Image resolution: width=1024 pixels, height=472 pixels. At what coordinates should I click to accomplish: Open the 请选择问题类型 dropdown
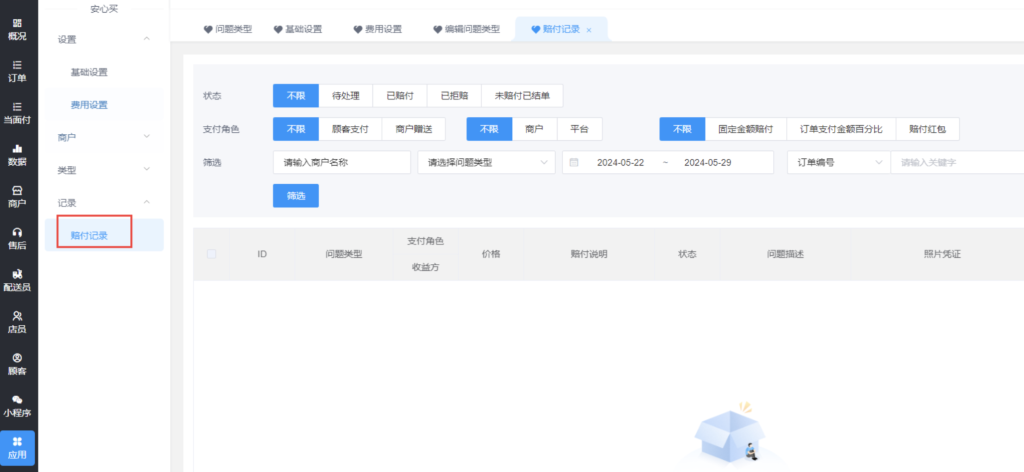486,162
